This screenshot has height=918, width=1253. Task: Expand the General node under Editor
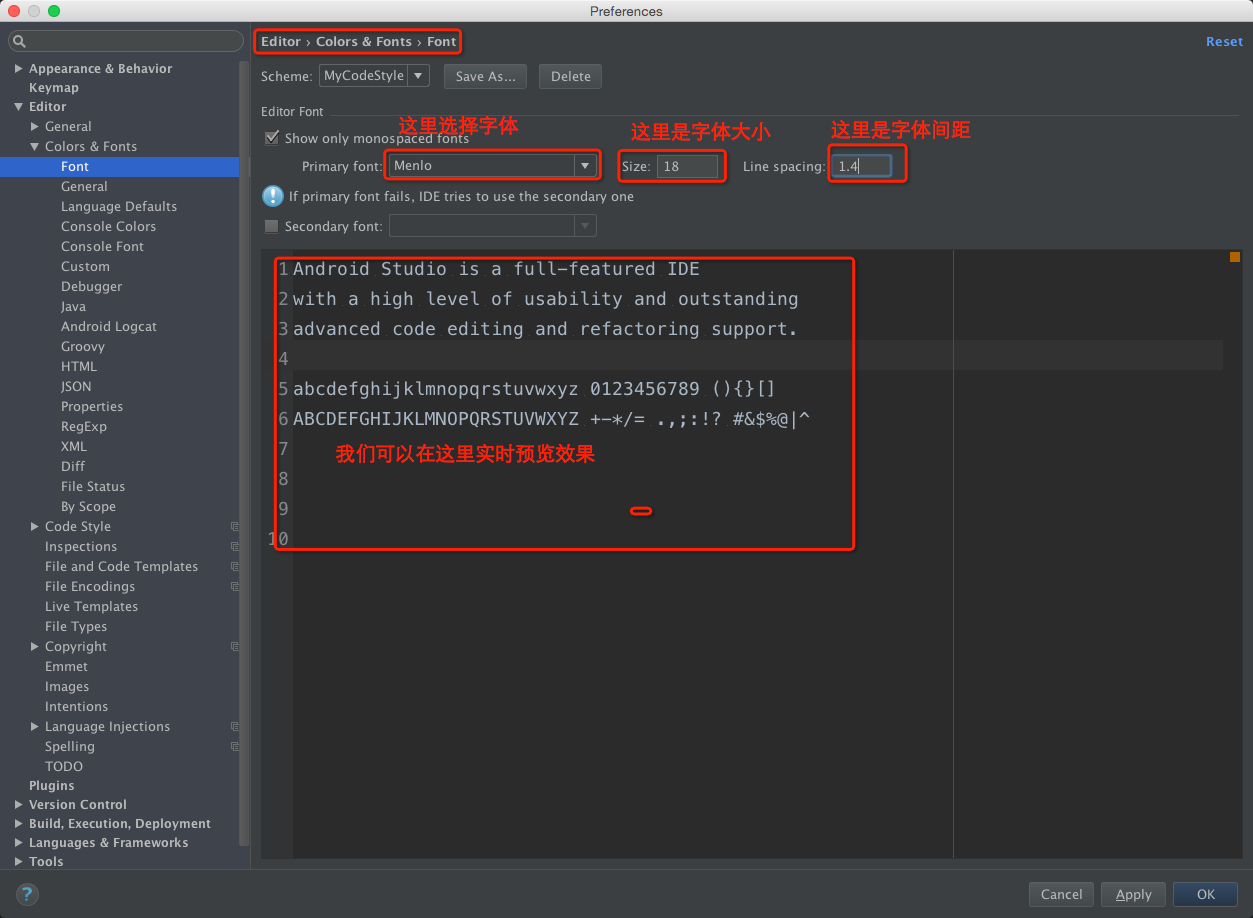[x=35, y=127]
